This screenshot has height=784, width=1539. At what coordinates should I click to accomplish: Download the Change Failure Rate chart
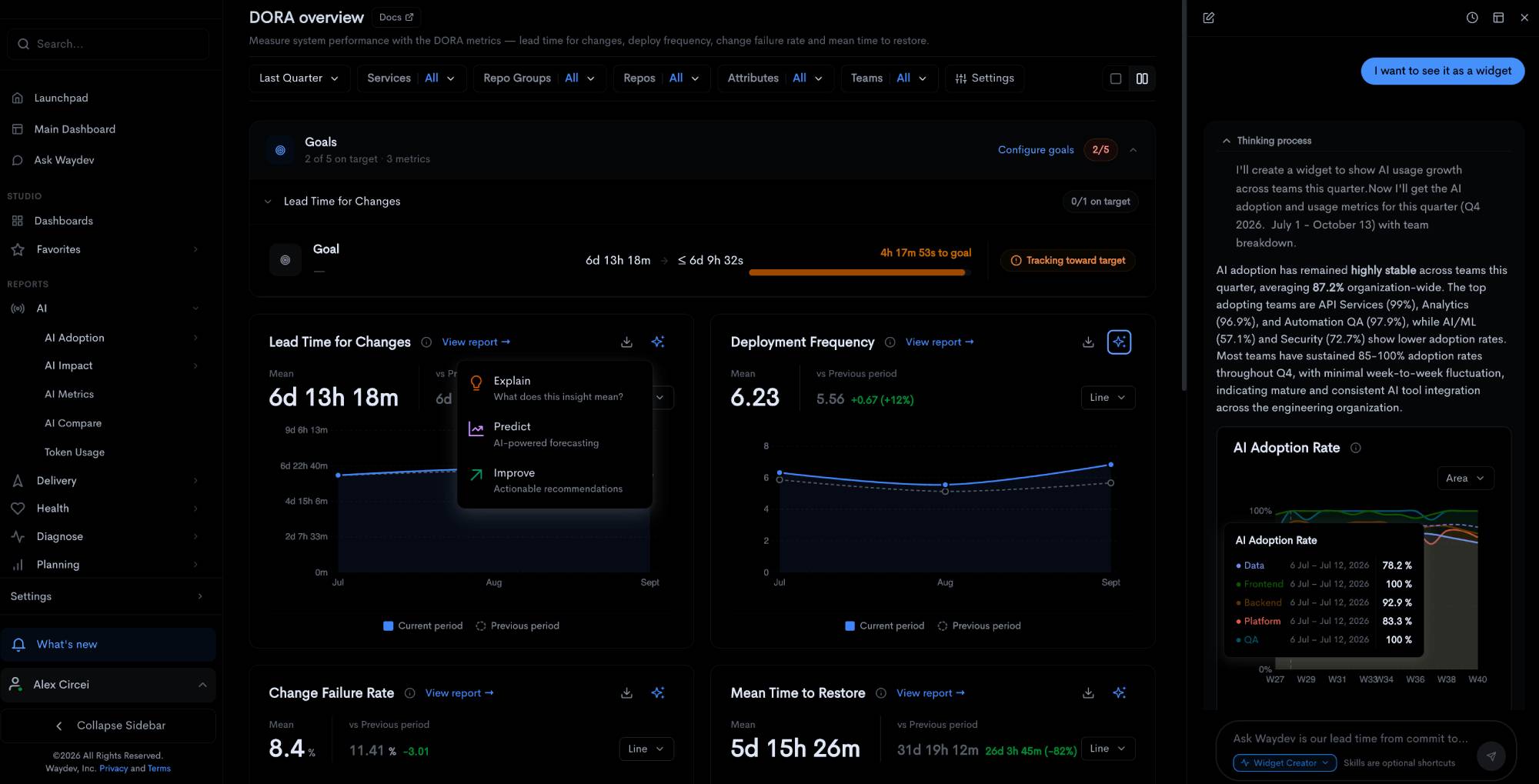coord(626,693)
